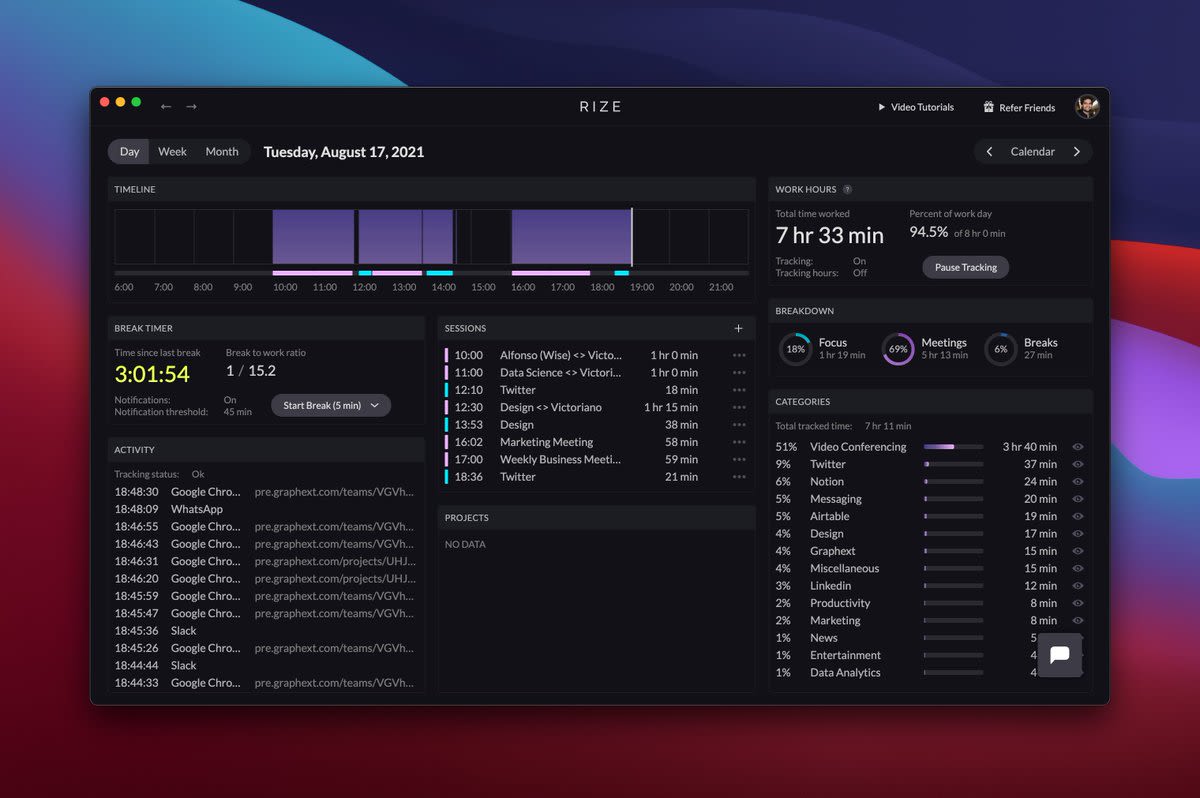Go to previous day in Calendar
The image size is (1200, 798).
pos(989,152)
